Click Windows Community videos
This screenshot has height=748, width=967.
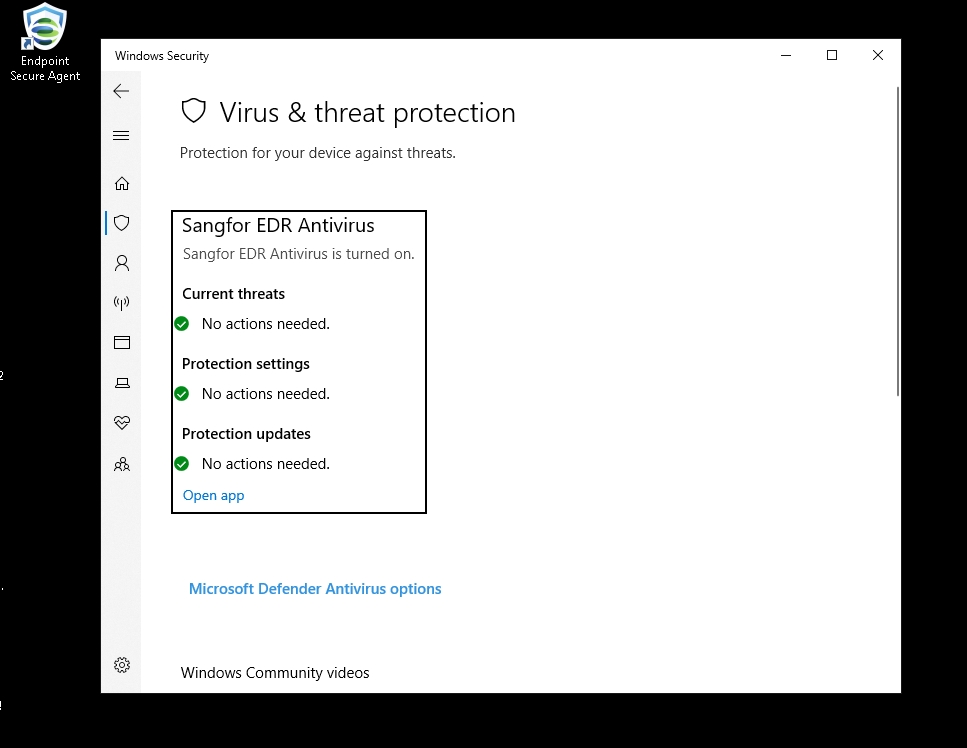pyautogui.click(x=275, y=672)
